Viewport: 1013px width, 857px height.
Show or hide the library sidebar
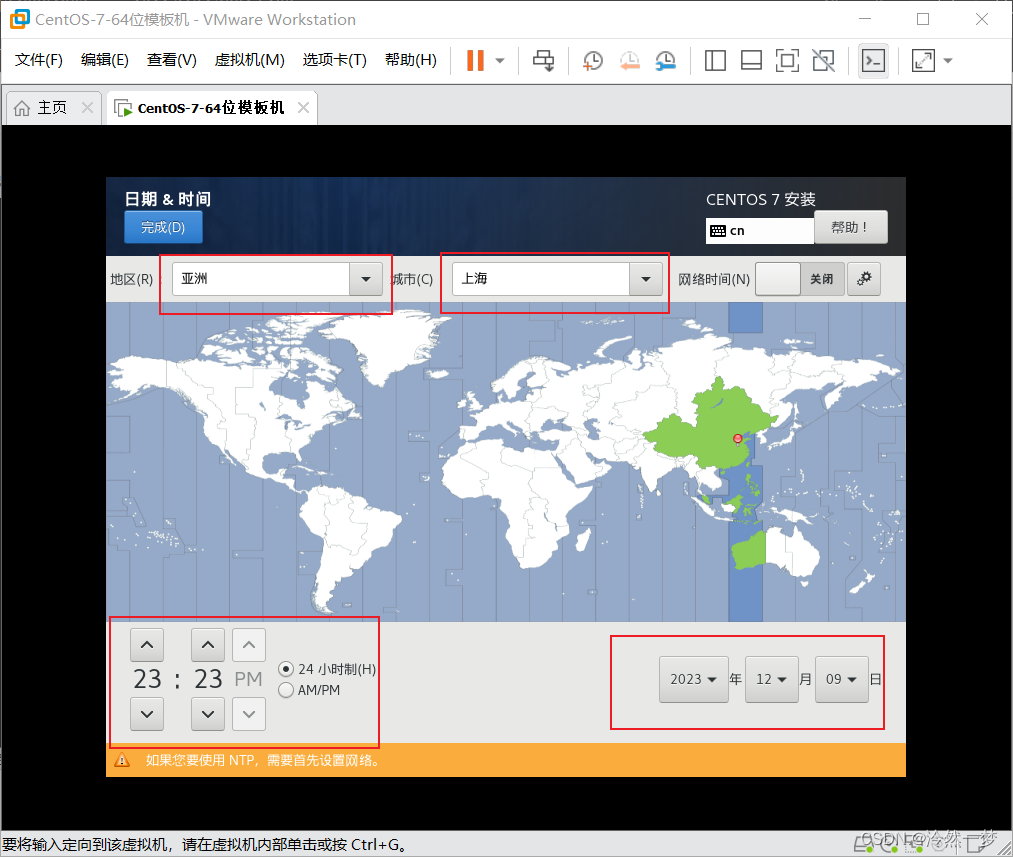(715, 61)
